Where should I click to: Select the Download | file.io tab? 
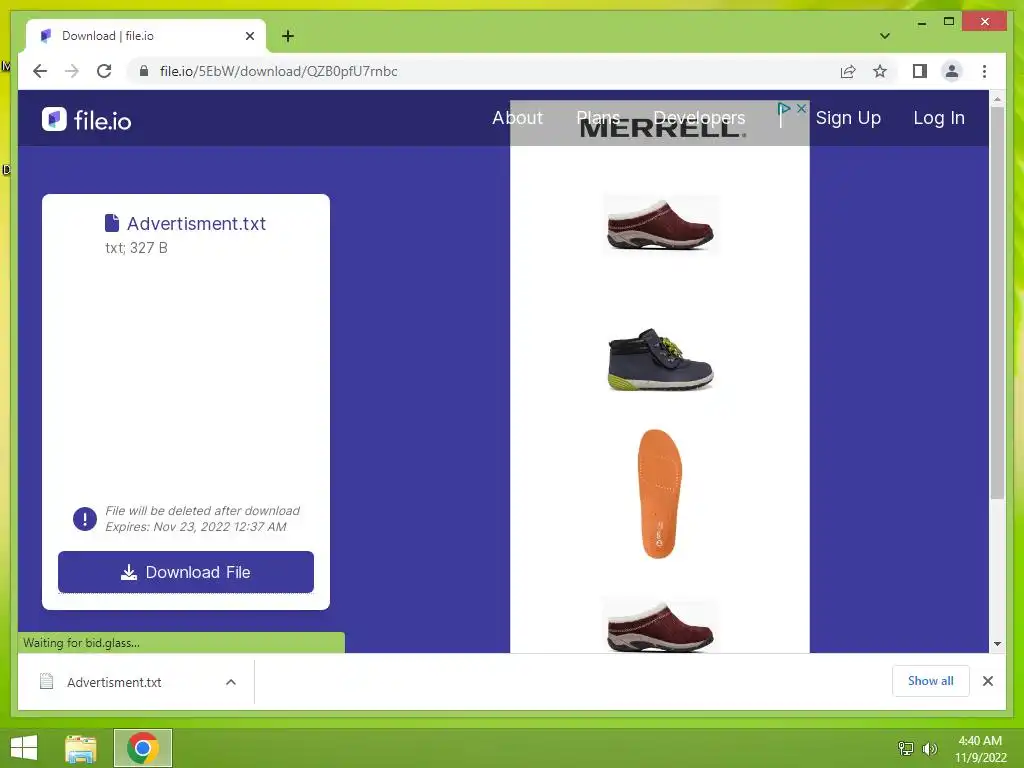tap(146, 36)
